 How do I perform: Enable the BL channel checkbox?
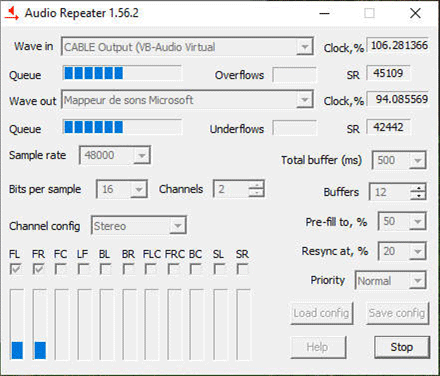[x=105, y=269]
